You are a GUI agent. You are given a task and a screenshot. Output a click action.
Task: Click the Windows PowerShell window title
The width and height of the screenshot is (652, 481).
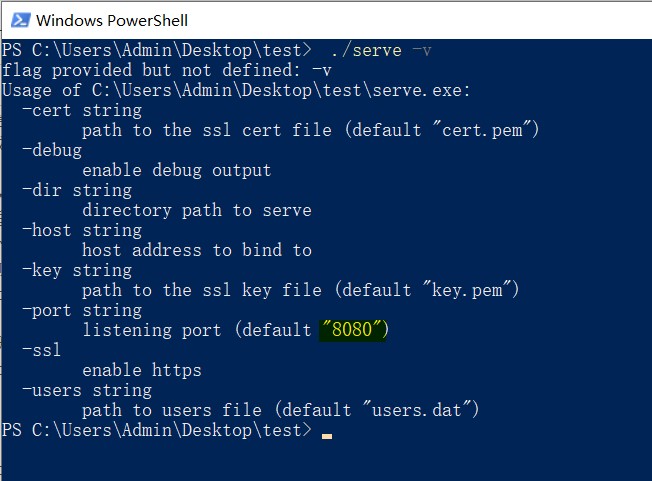[x=112, y=20]
